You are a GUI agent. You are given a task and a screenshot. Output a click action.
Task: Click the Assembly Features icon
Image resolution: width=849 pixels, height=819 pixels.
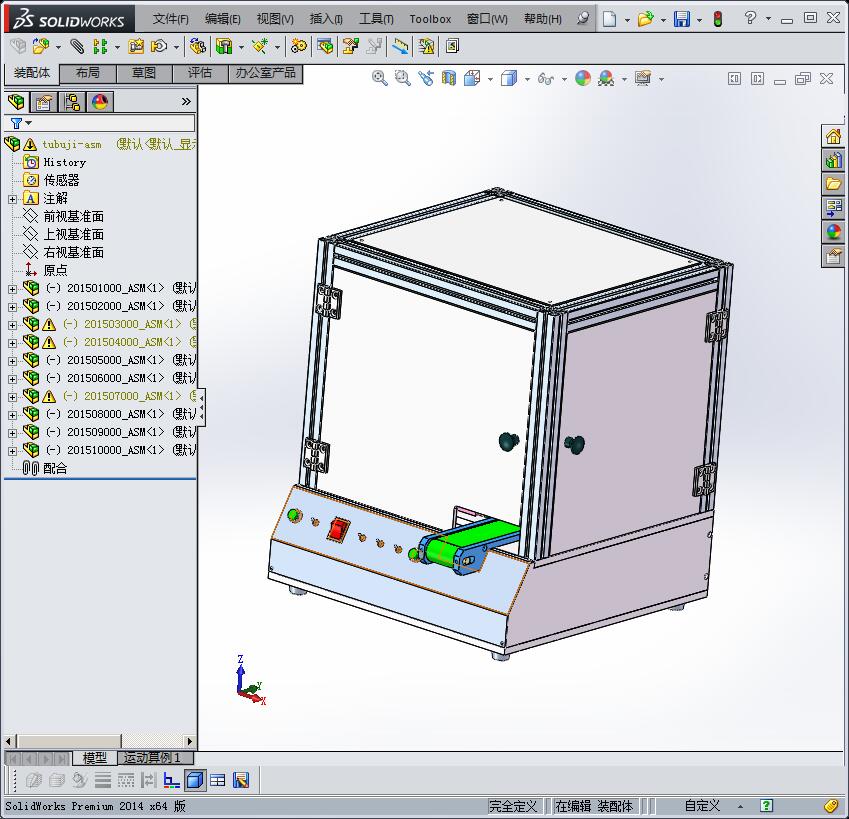(224, 47)
